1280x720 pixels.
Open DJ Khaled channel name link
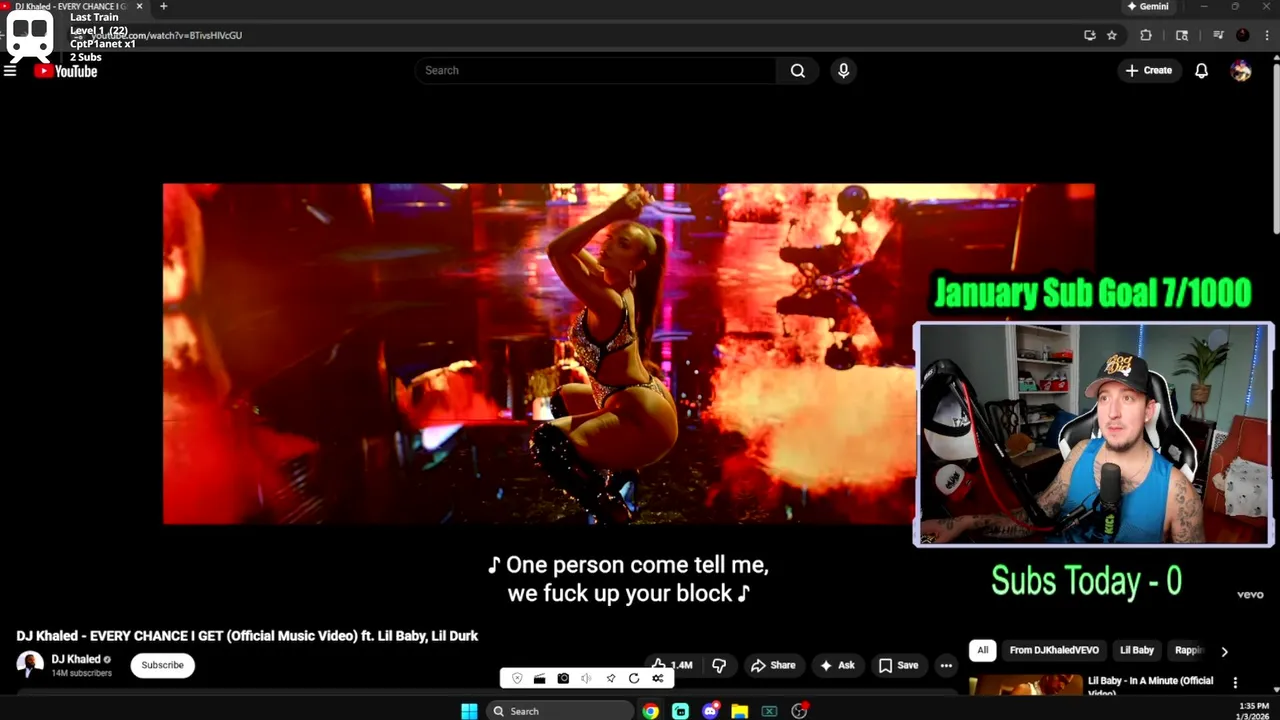click(76, 659)
